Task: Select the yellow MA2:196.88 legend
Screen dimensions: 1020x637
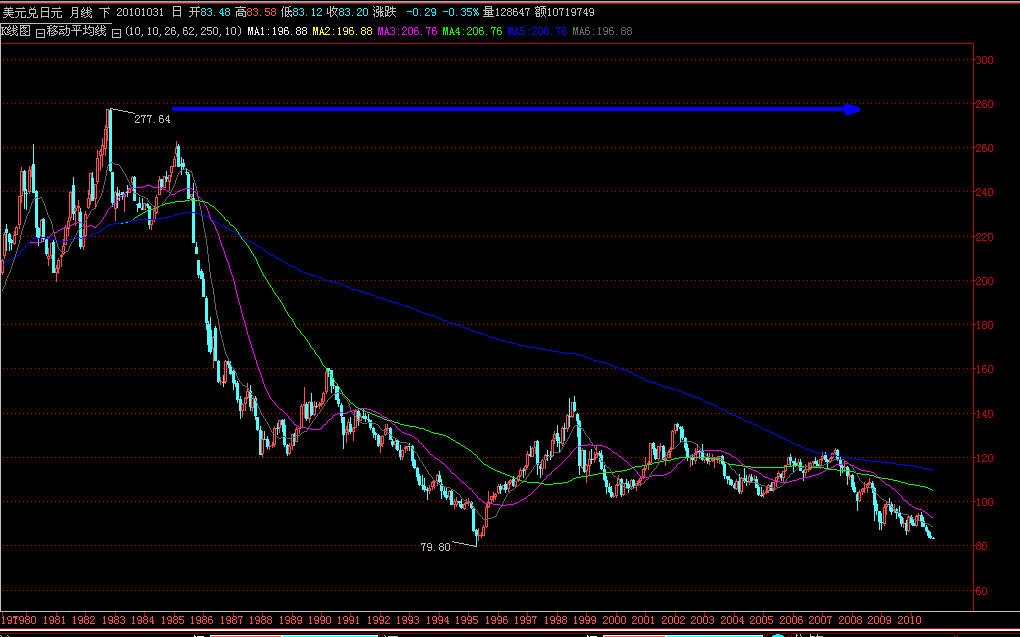Action: point(342,31)
